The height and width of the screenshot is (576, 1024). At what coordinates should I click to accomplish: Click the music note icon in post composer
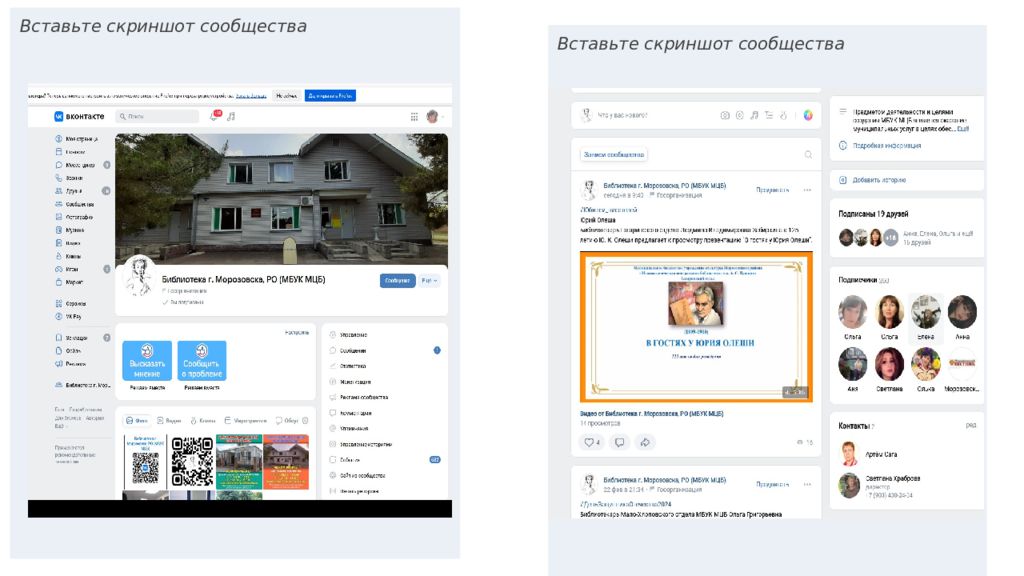(754, 115)
